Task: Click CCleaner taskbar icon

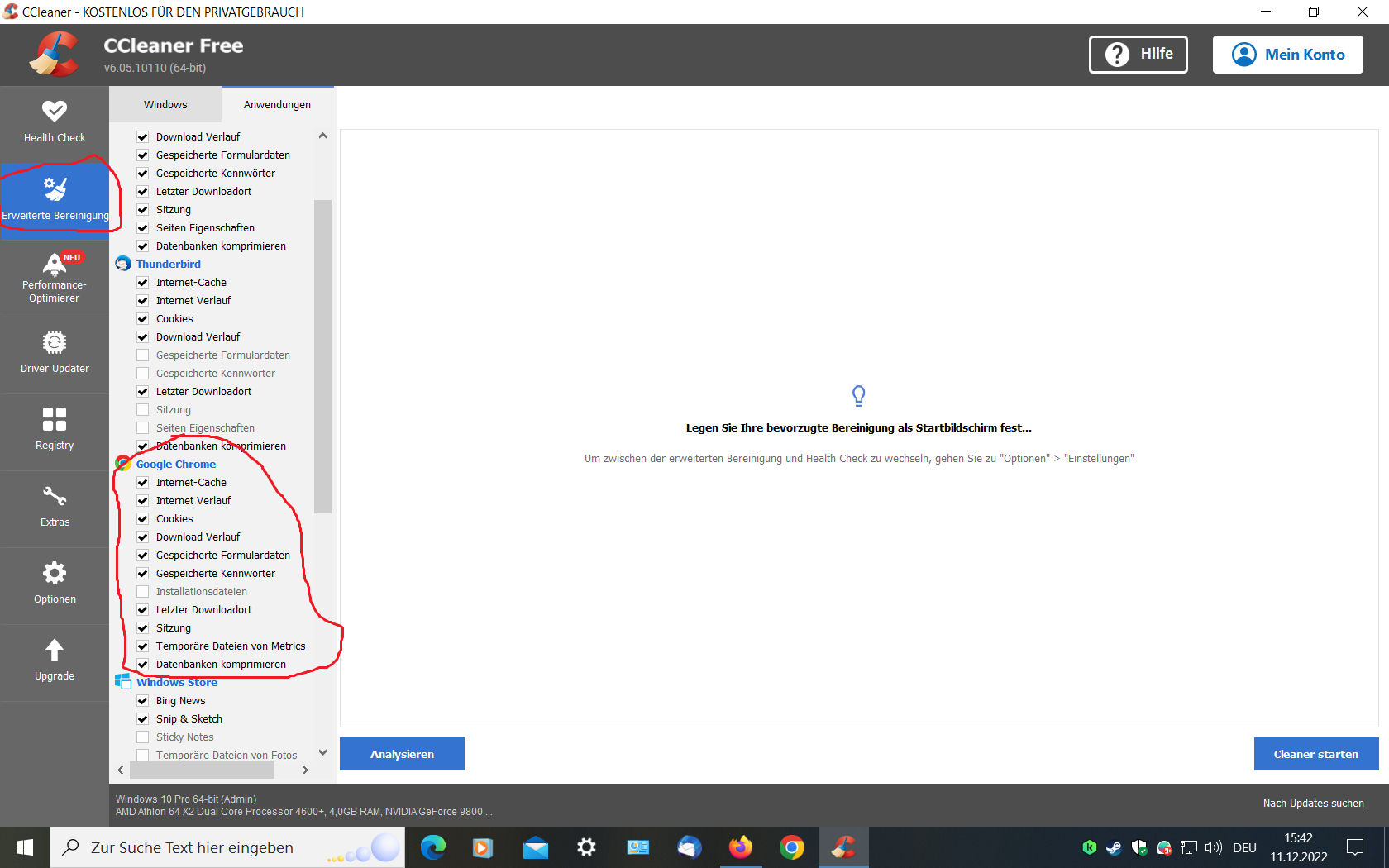Action: [x=843, y=847]
